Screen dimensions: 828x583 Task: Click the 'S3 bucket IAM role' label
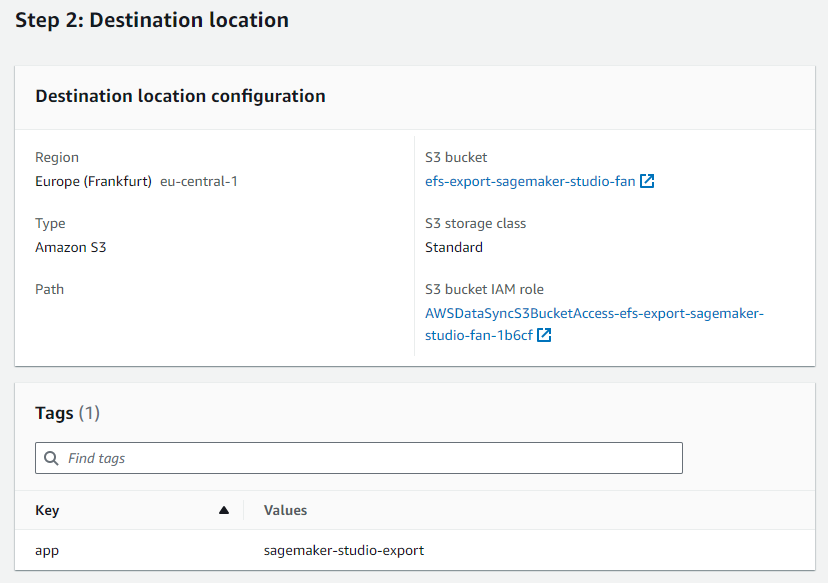[x=484, y=289]
